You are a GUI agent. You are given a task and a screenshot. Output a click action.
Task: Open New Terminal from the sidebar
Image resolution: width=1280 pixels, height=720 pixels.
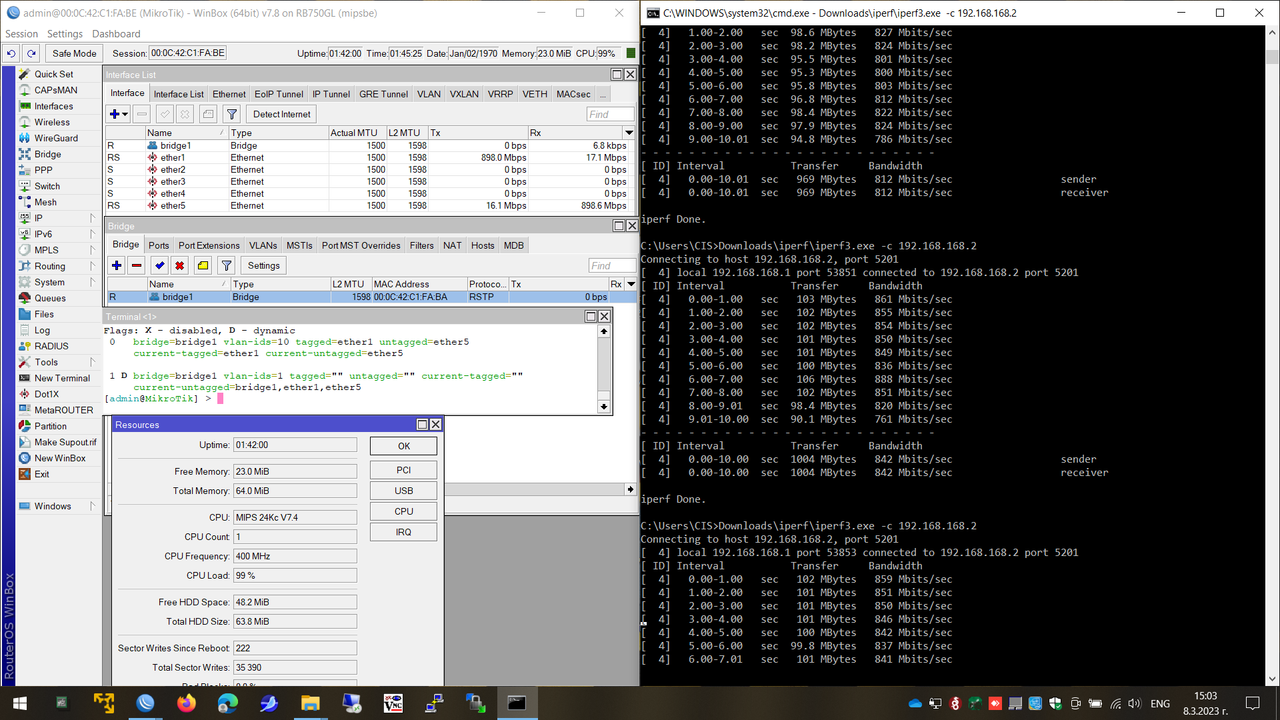pos(62,378)
